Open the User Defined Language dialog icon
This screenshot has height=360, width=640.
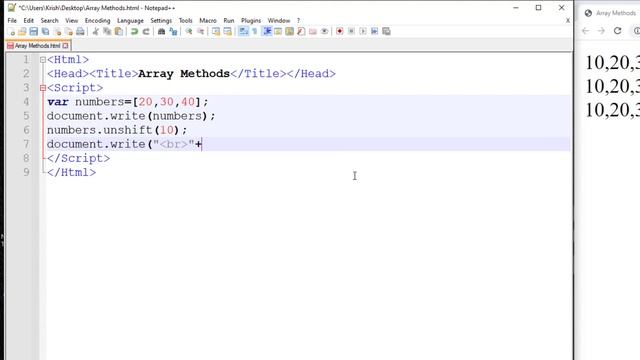[278, 31]
